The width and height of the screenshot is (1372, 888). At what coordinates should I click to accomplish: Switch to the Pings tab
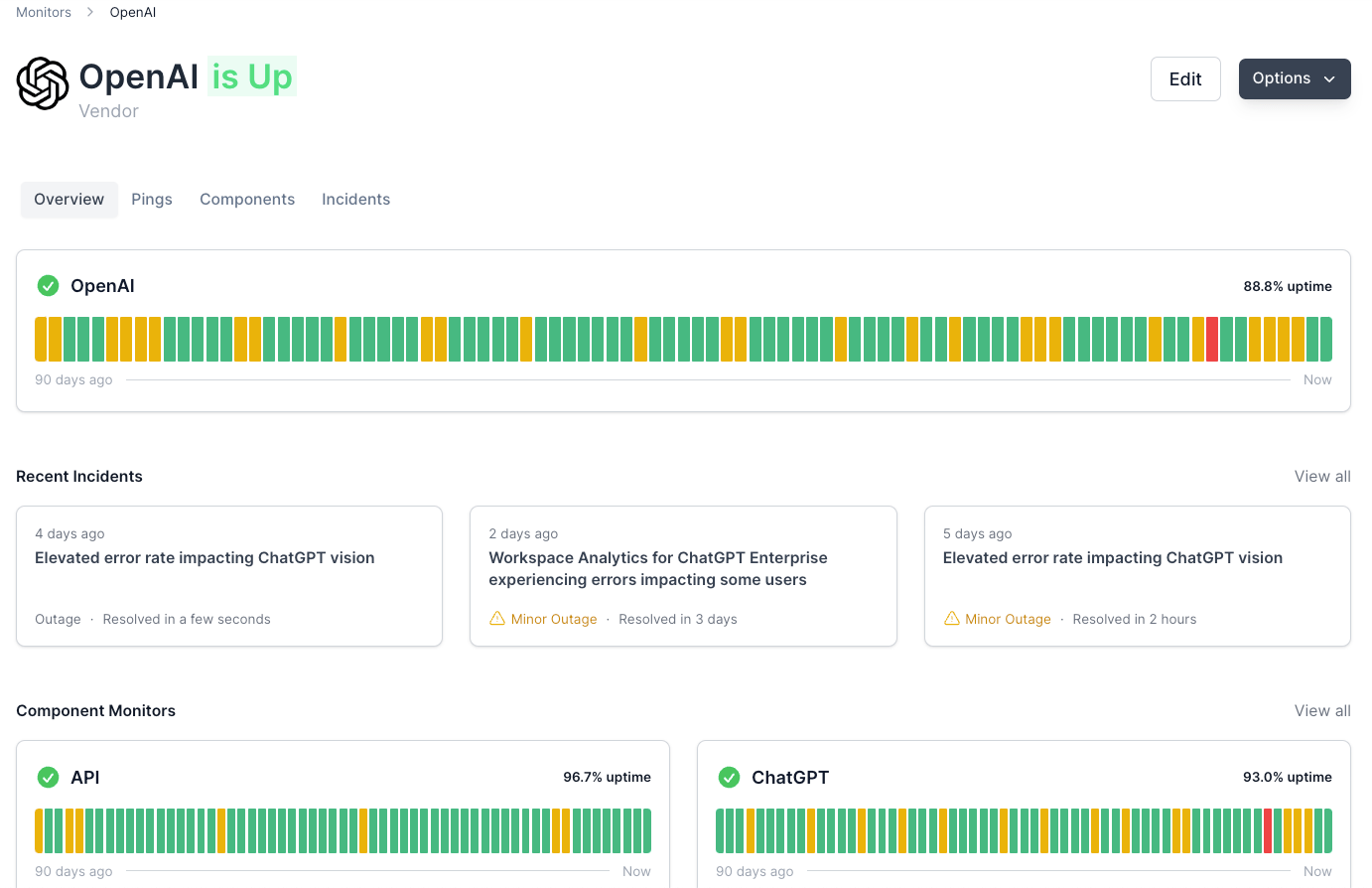[152, 200]
